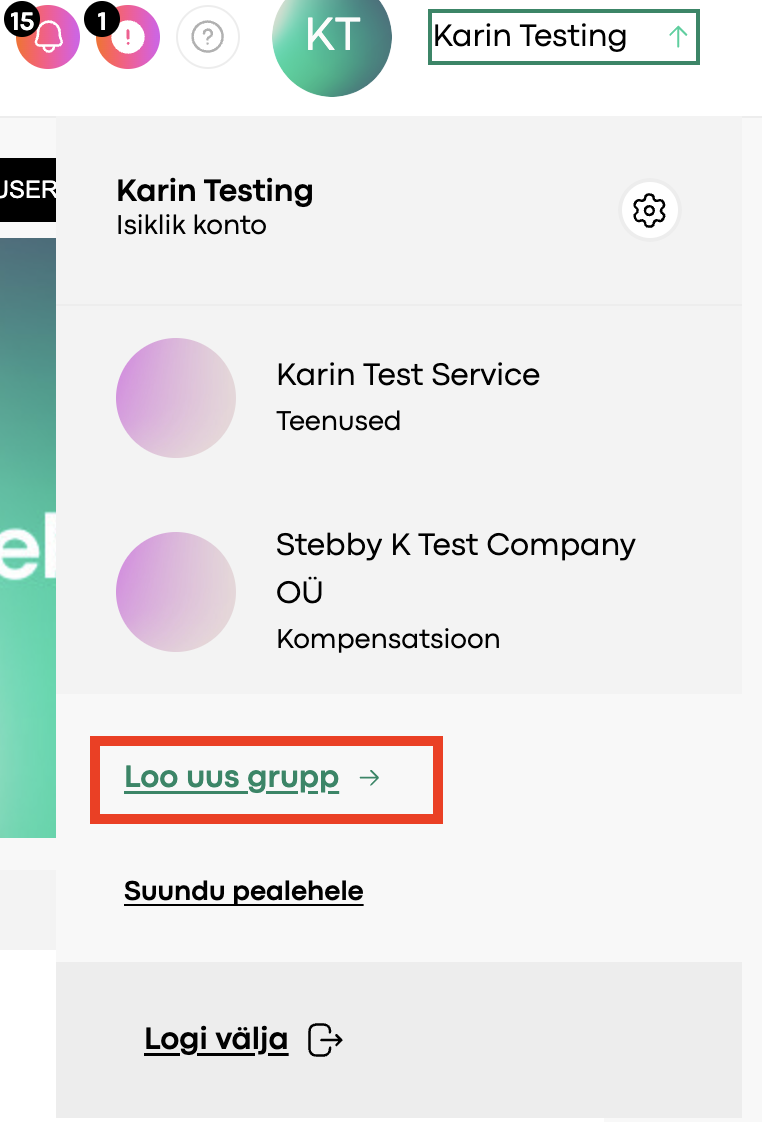Click the KT profile avatar
The height and width of the screenshot is (1122, 762).
(x=332, y=37)
